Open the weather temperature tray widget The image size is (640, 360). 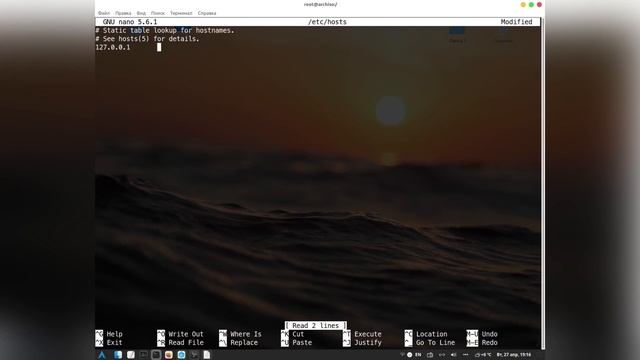[483, 355]
